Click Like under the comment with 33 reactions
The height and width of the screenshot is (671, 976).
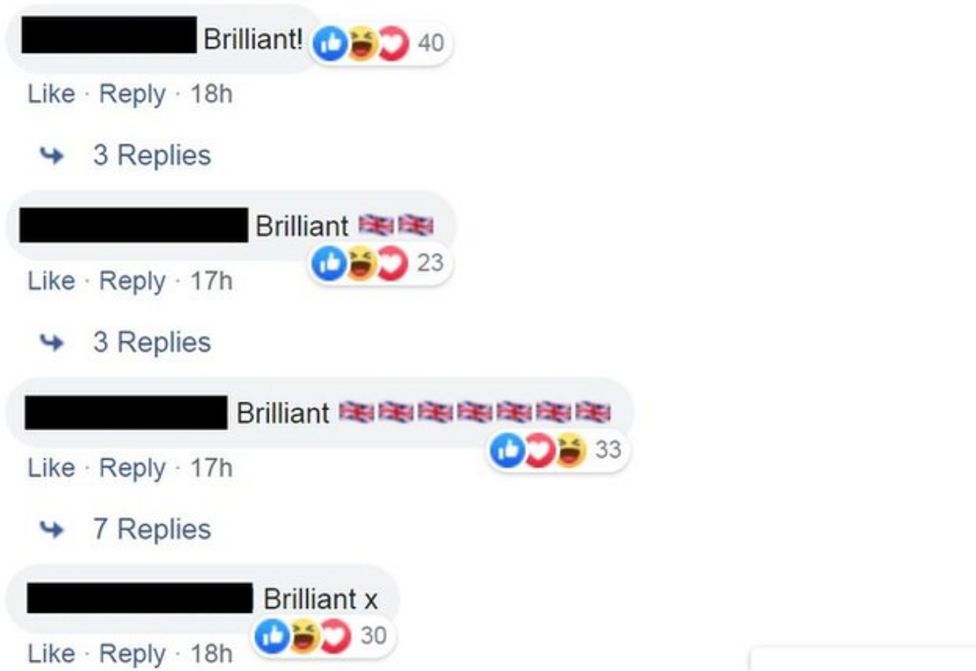pos(49,468)
